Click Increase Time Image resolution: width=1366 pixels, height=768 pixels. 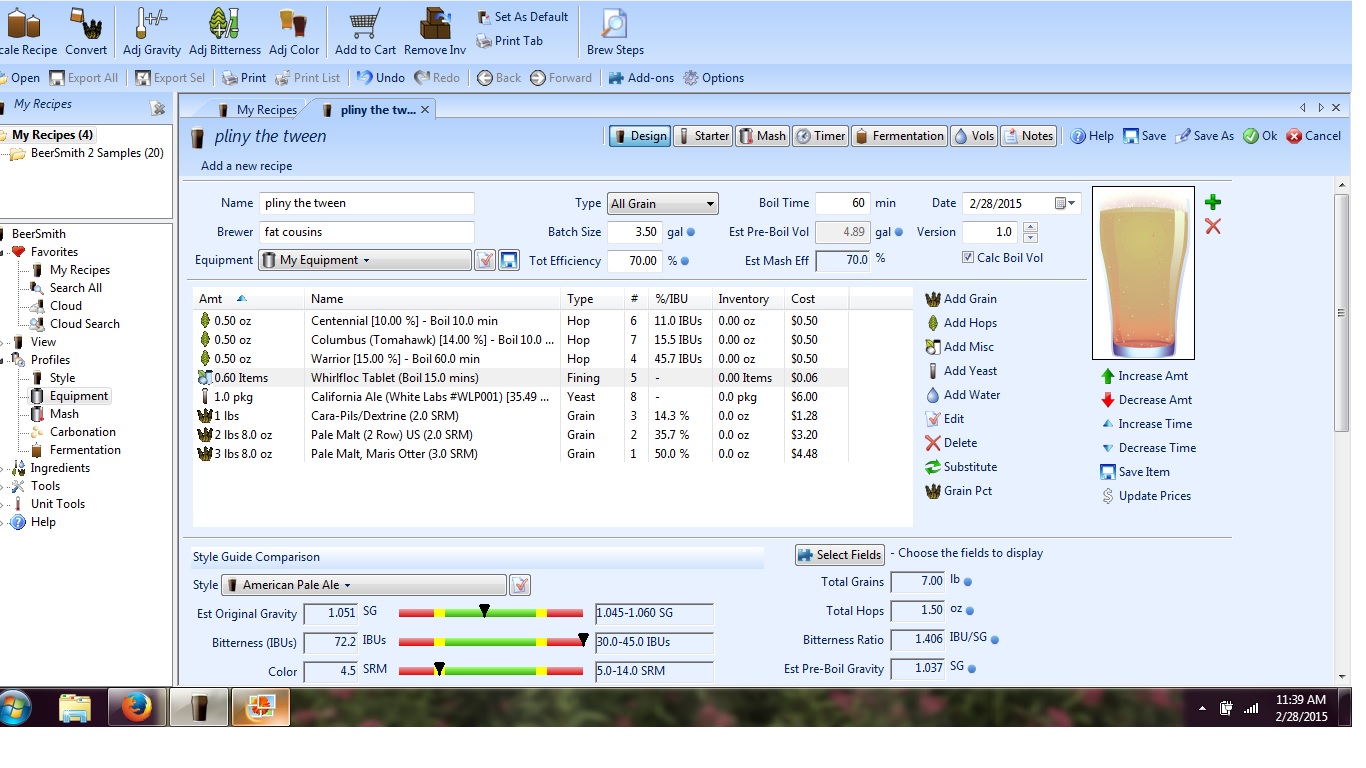click(x=1146, y=424)
